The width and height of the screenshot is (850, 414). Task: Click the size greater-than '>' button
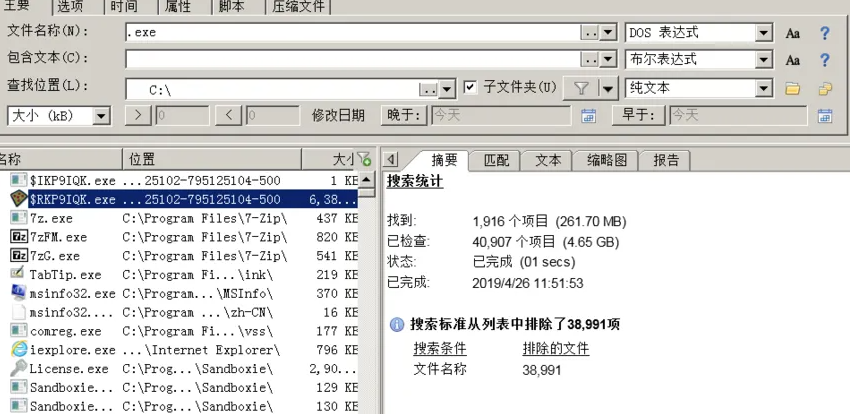tap(138, 115)
